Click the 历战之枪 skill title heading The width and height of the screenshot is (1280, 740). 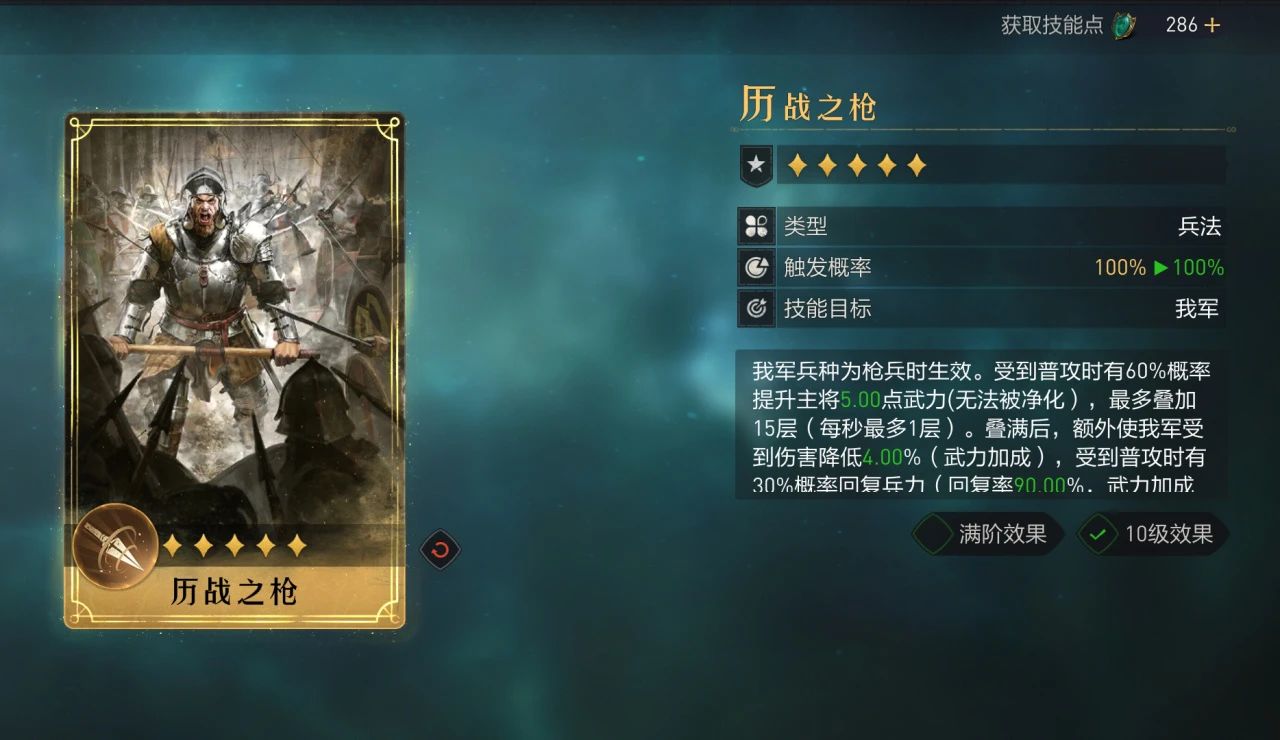(x=807, y=104)
